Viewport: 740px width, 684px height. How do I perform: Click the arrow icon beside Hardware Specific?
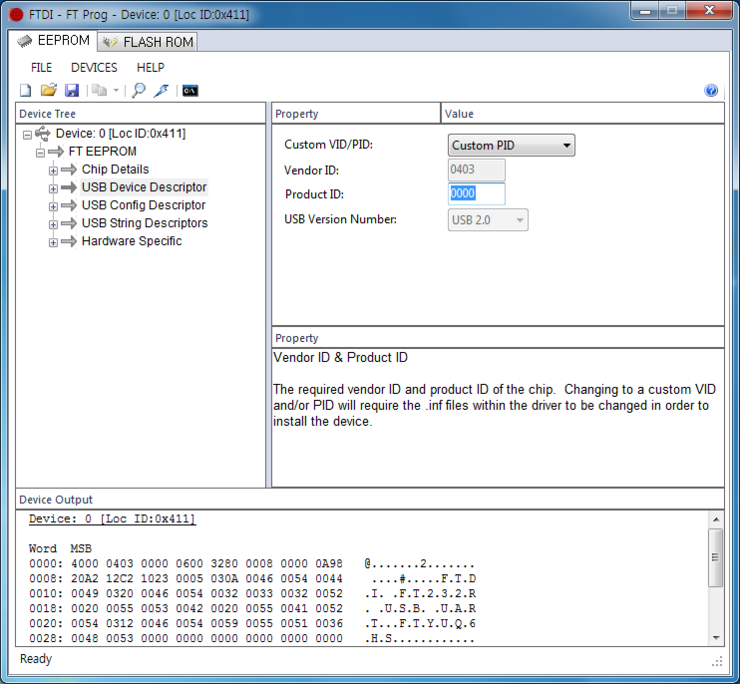click(x=69, y=241)
